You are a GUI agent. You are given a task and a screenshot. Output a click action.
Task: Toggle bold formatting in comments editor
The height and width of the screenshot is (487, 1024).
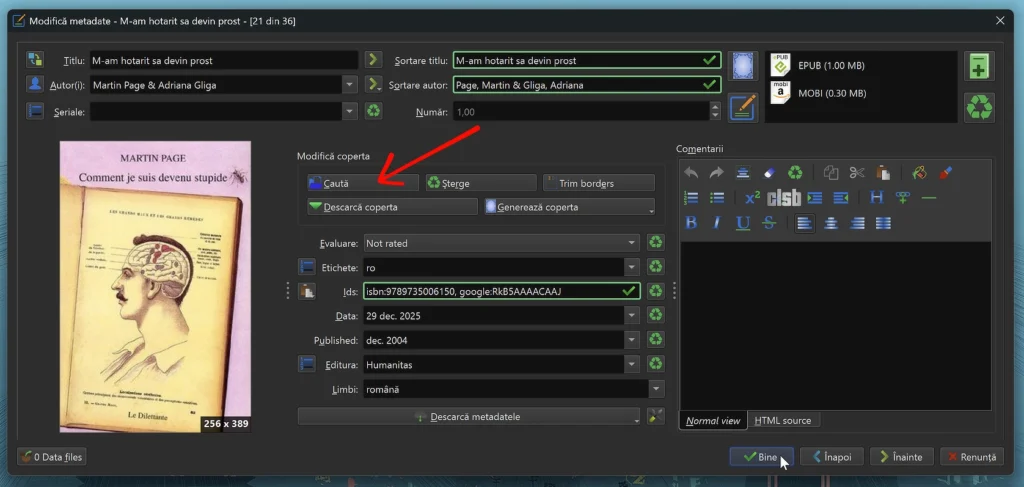(x=691, y=223)
